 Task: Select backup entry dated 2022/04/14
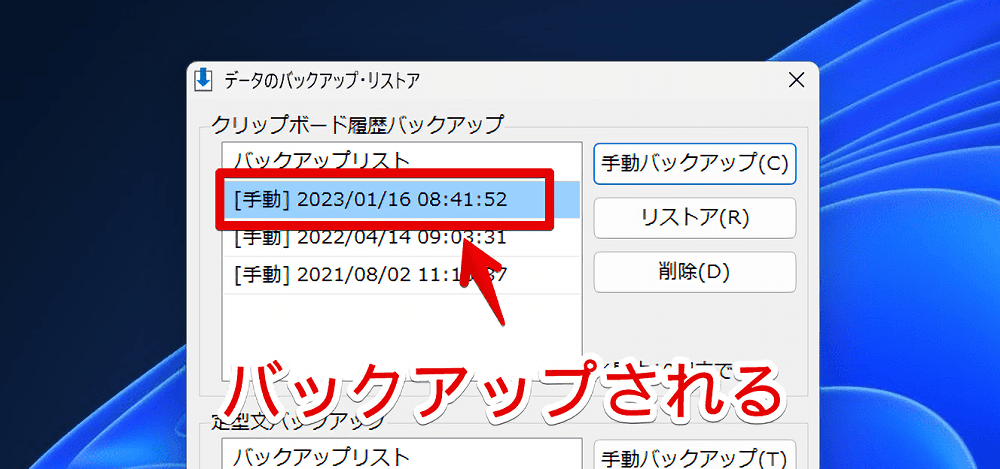401,237
